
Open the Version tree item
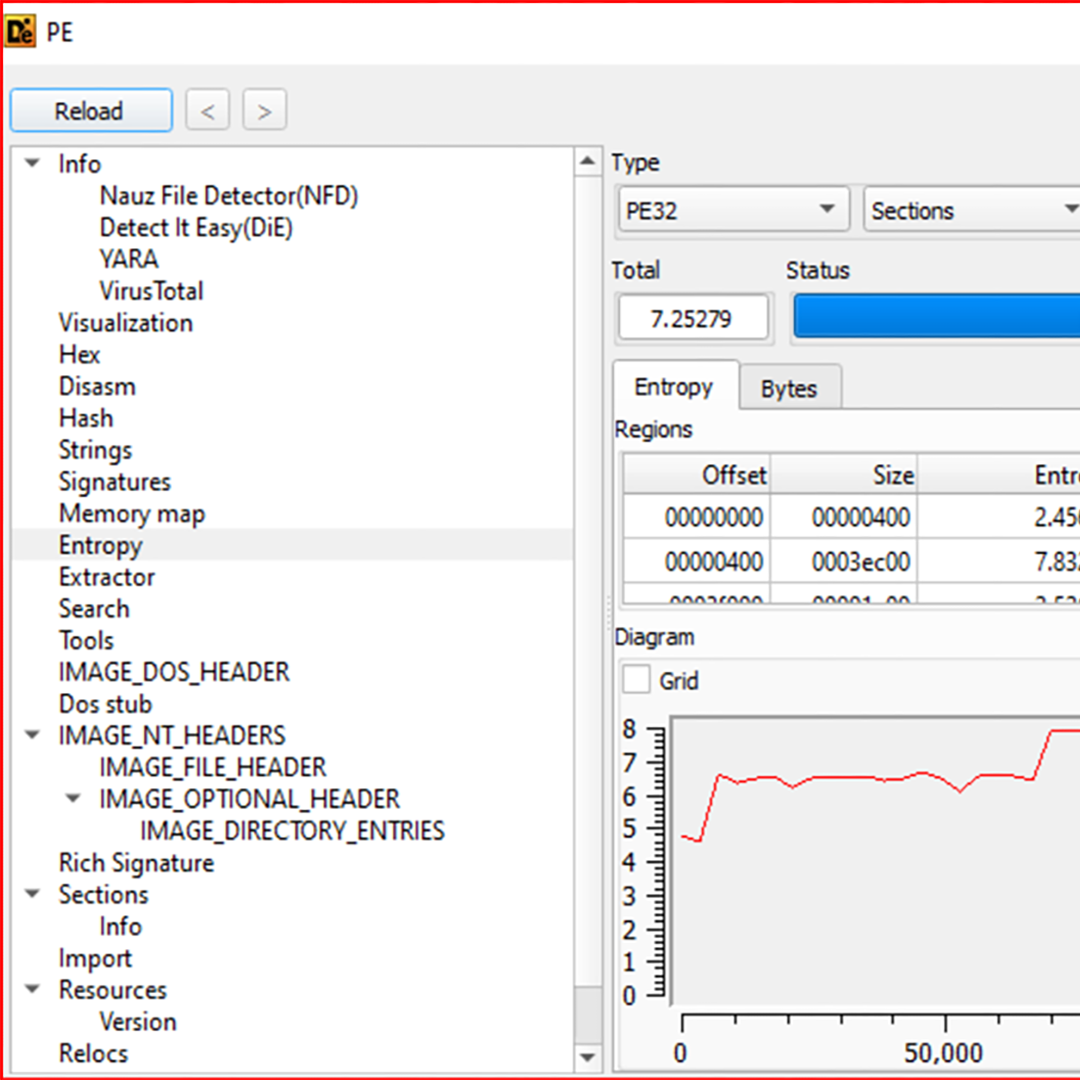pyautogui.click(x=138, y=1021)
